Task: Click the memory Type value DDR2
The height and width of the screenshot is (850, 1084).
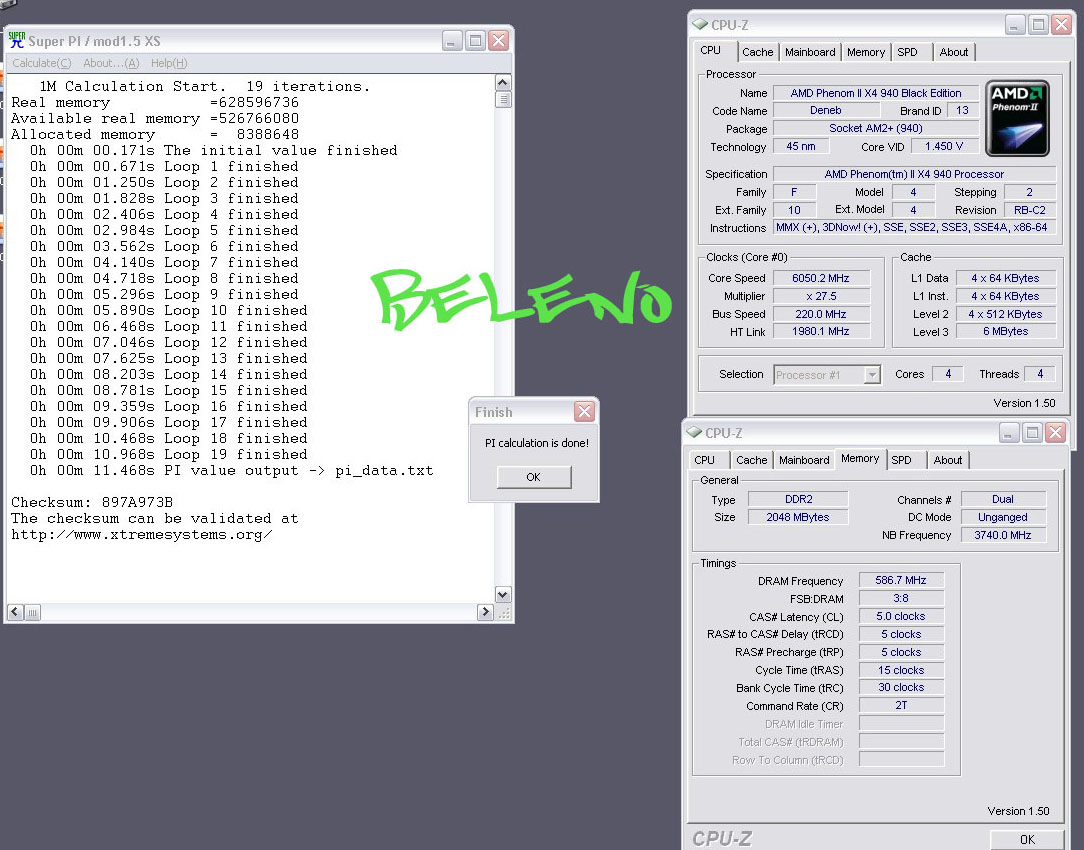Action: click(798, 499)
